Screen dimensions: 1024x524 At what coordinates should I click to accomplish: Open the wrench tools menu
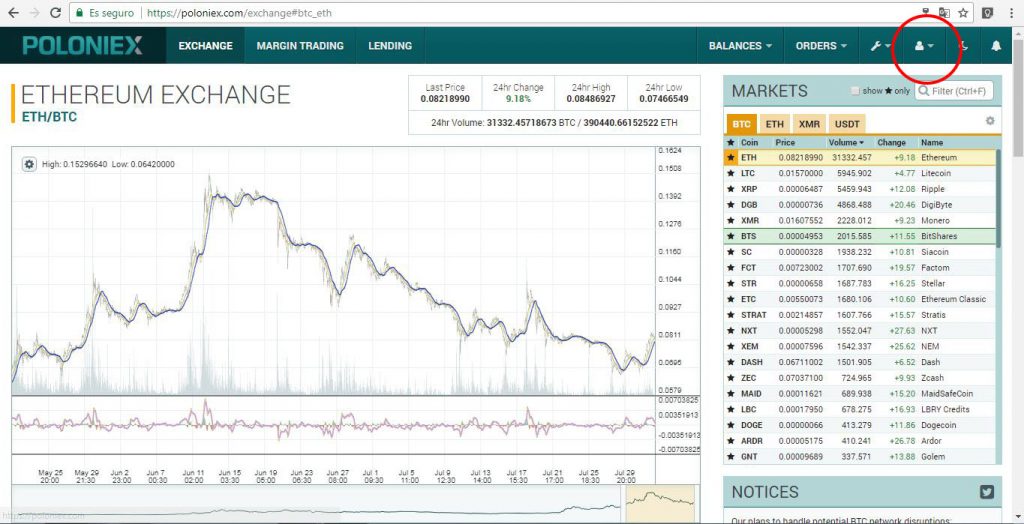point(881,46)
